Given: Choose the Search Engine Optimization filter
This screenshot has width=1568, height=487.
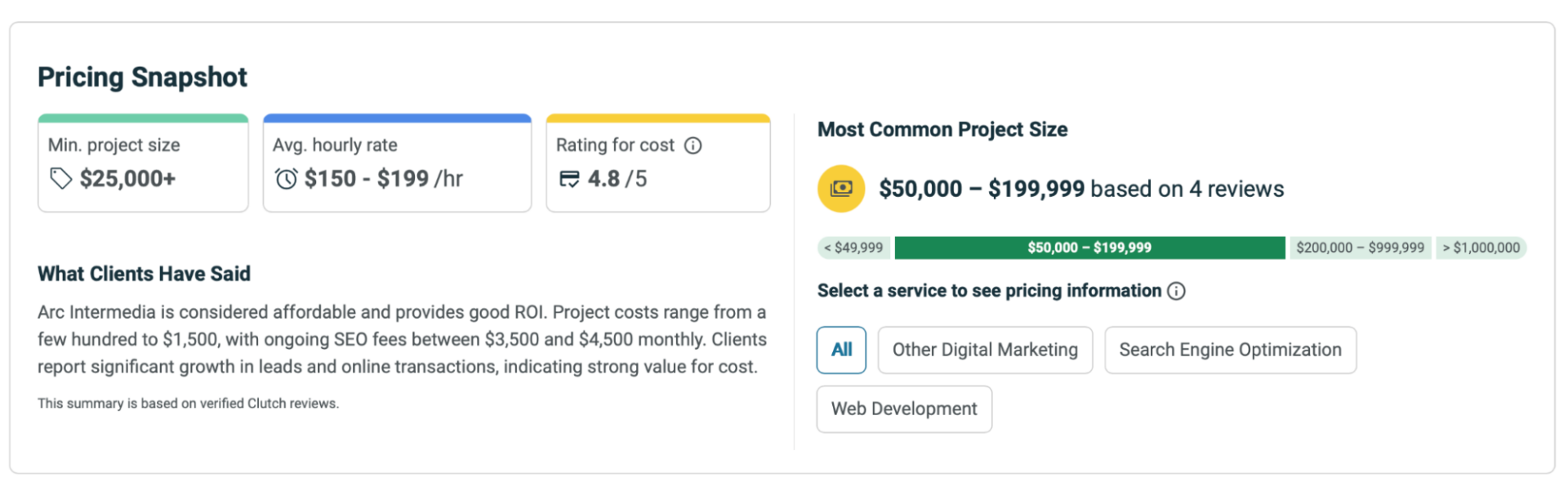Looking at the screenshot, I should pyautogui.click(x=1230, y=350).
